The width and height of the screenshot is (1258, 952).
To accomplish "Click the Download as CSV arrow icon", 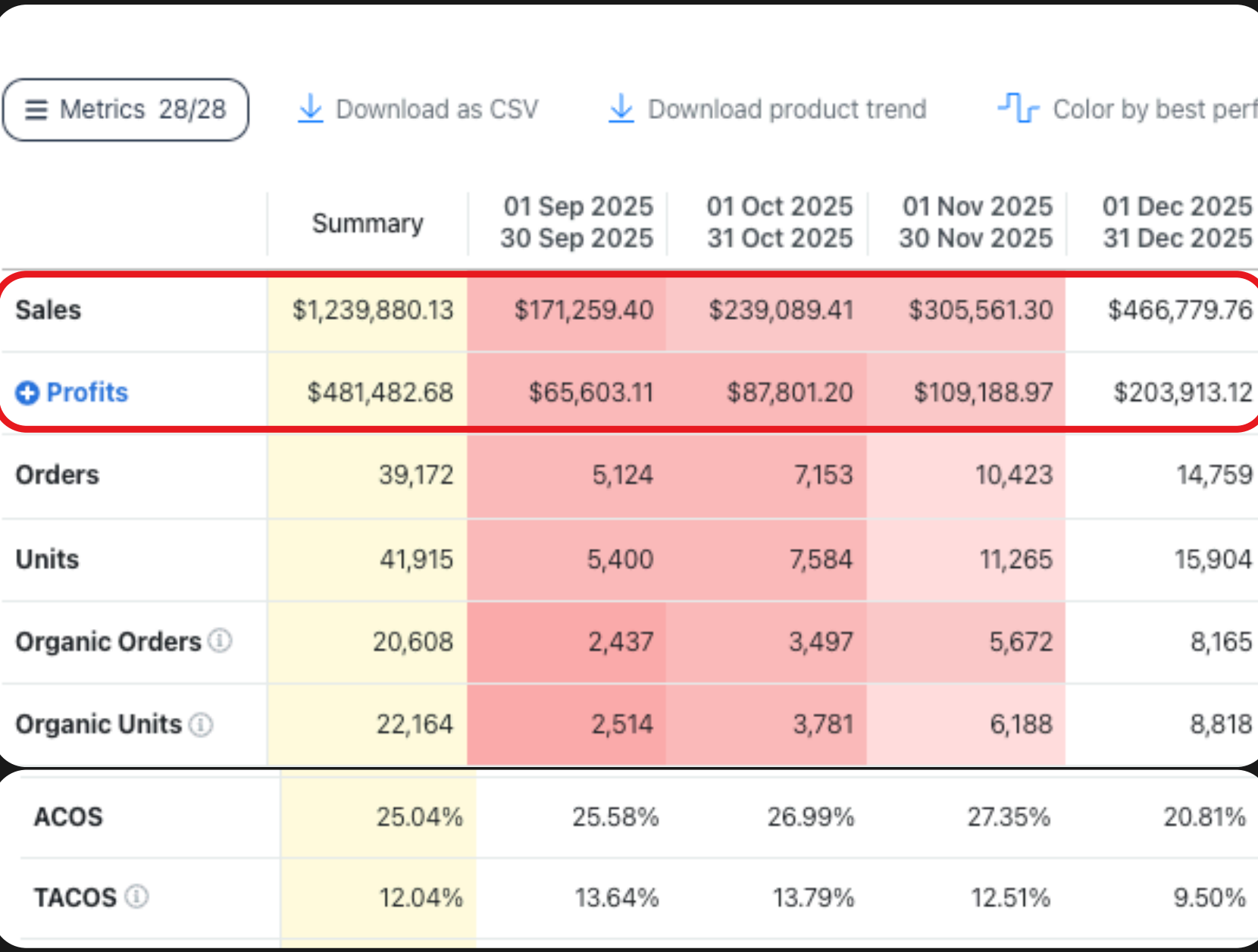I will (x=310, y=109).
